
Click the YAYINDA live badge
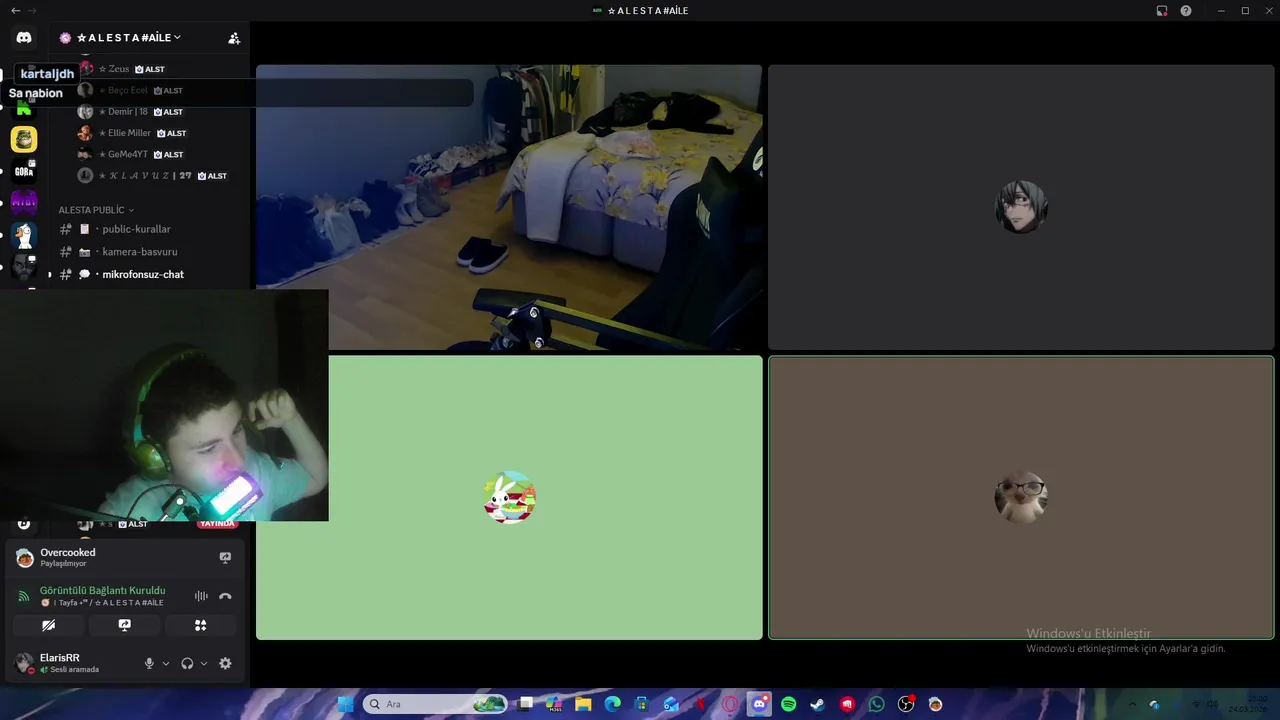point(217,524)
